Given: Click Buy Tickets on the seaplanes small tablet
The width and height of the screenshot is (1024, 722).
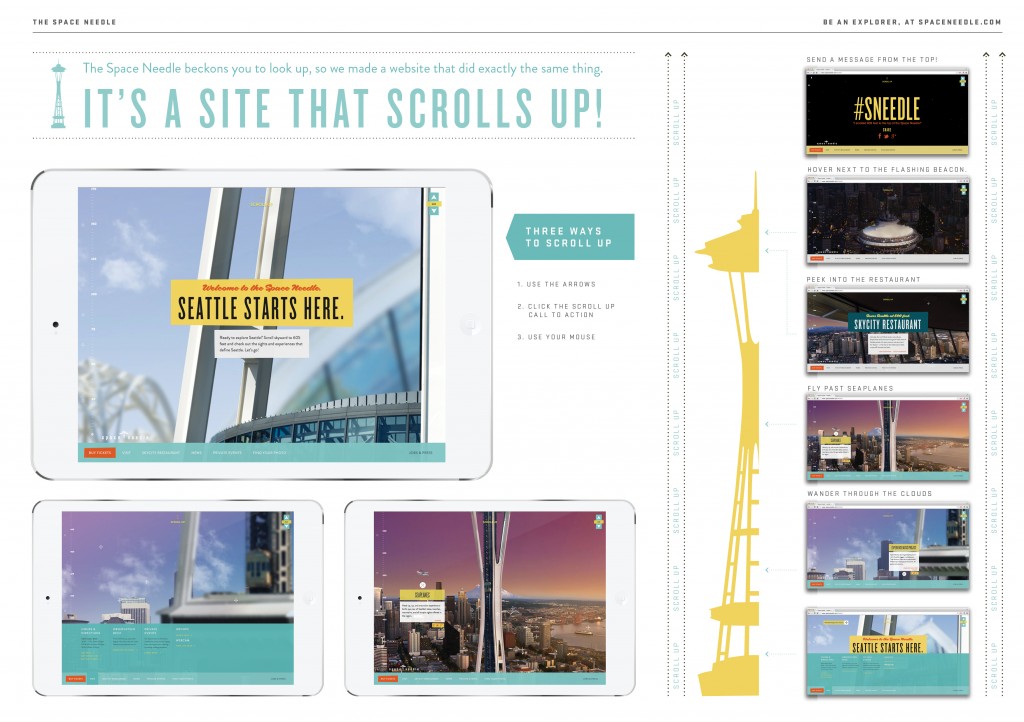Looking at the screenshot, I should [x=388, y=679].
